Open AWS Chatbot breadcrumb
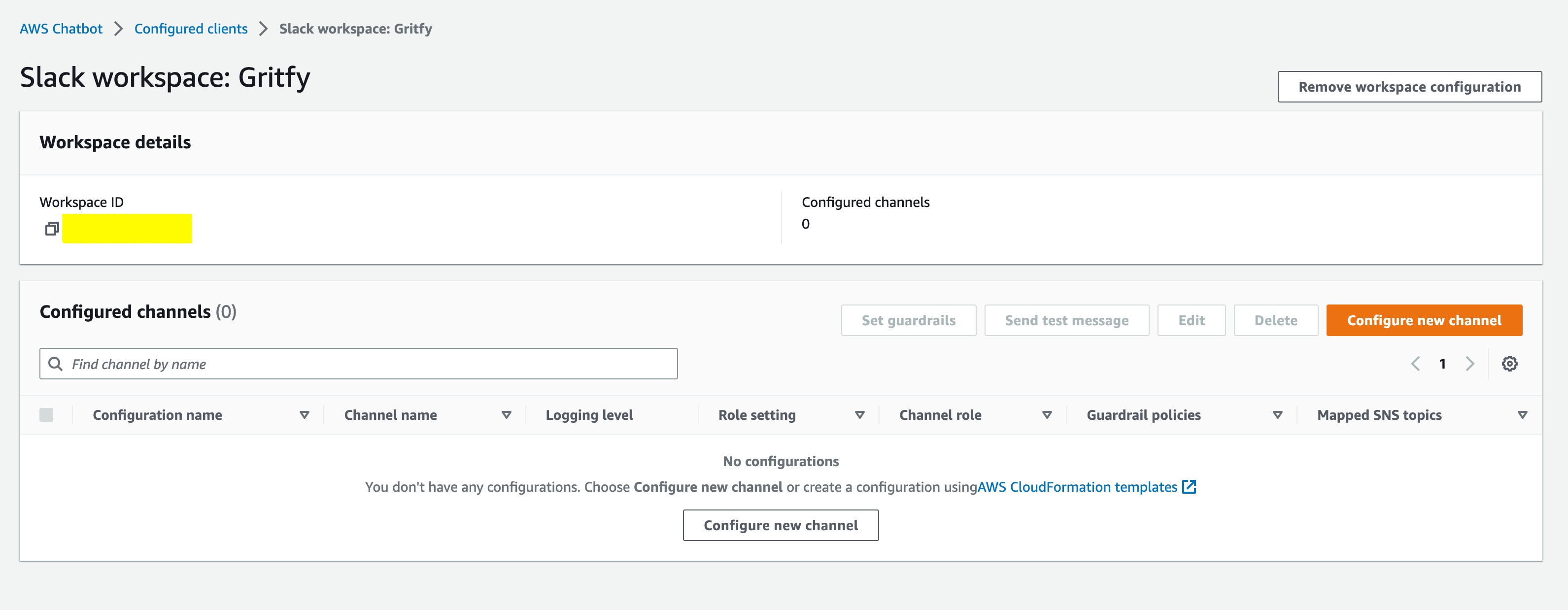The width and height of the screenshot is (1568, 610). pos(61,29)
